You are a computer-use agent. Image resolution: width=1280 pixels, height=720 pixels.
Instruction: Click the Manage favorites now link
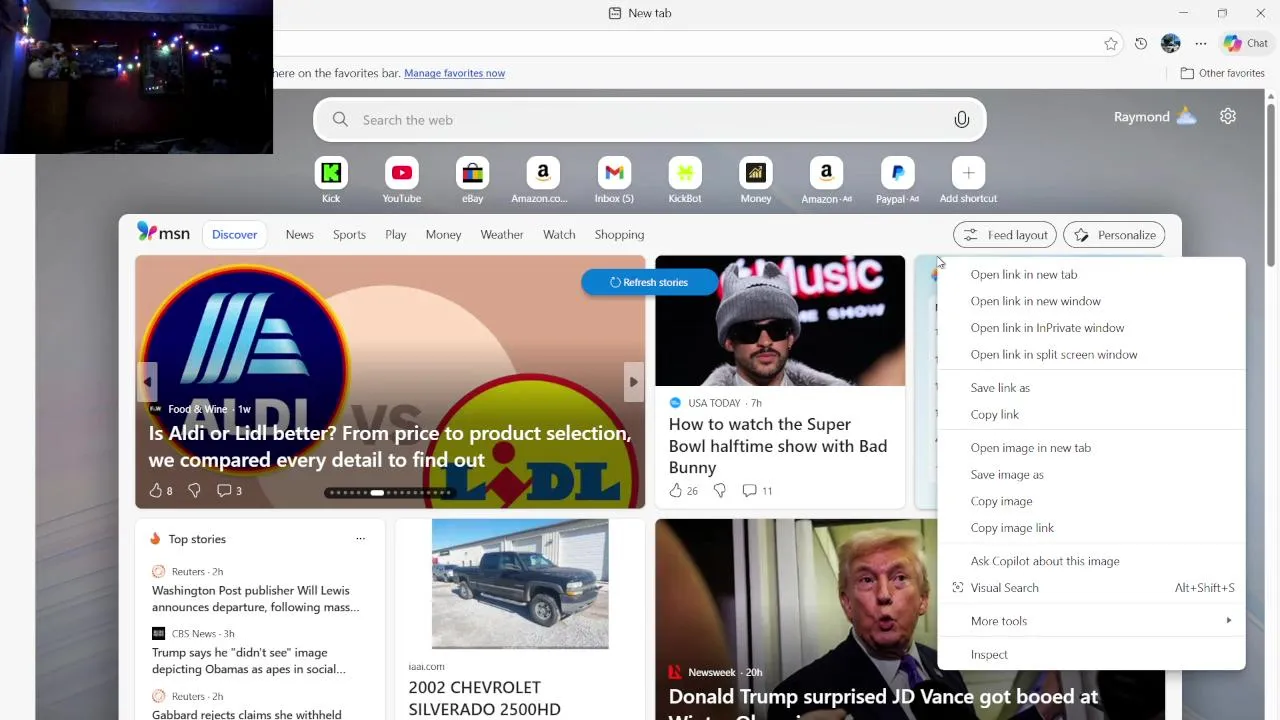click(454, 73)
